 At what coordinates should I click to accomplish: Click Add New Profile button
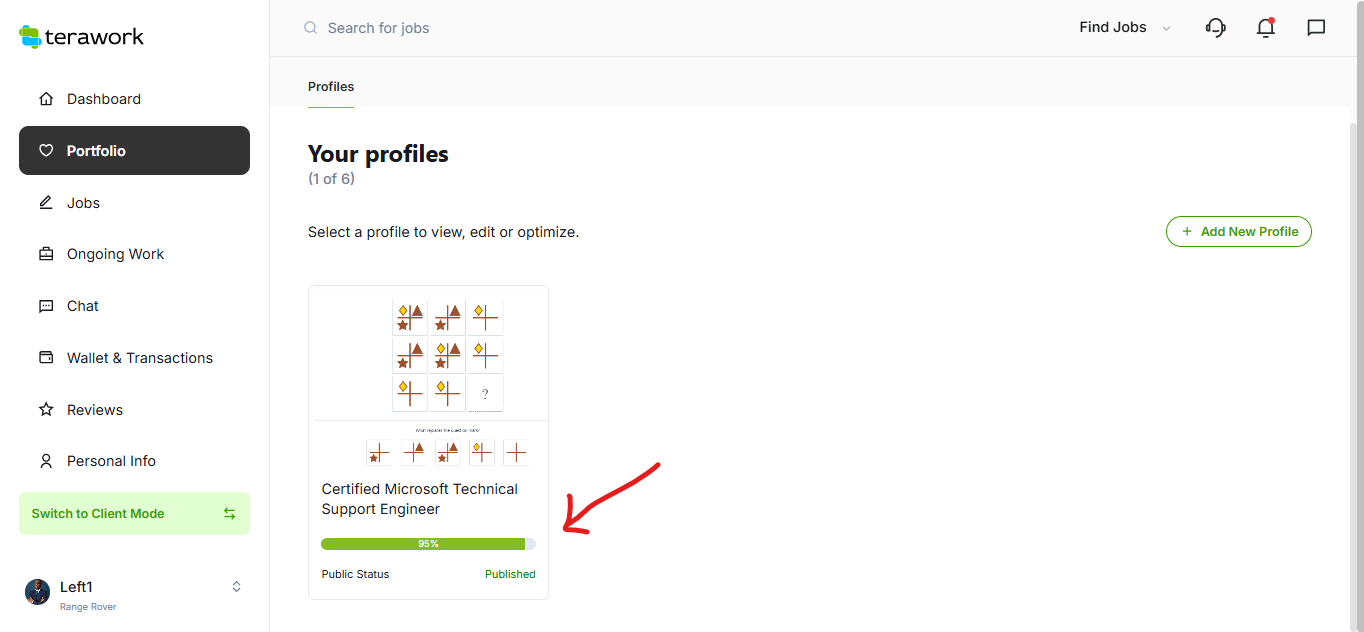coord(1238,232)
